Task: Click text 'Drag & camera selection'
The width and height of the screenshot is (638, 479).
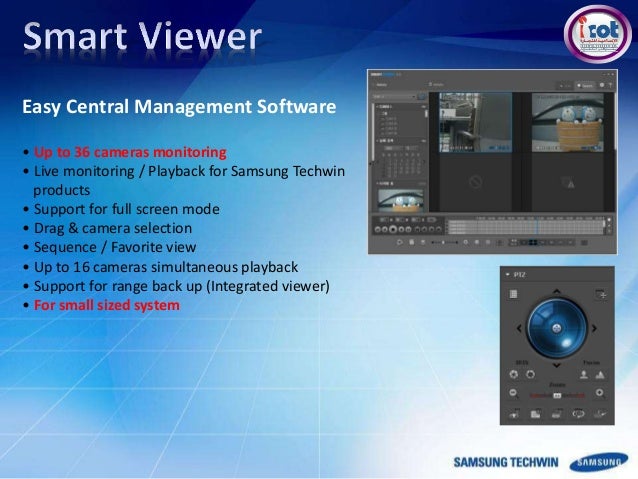Action: coord(113,228)
